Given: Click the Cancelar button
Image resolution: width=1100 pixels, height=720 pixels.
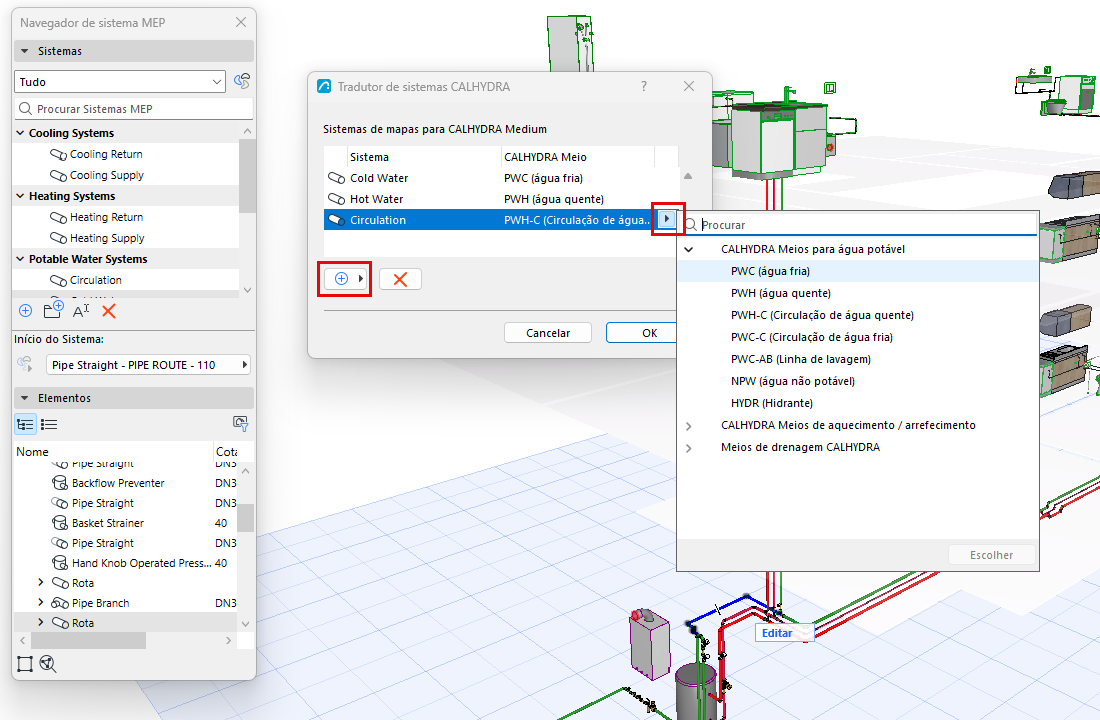Looking at the screenshot, I should click(x=548, y=333).
